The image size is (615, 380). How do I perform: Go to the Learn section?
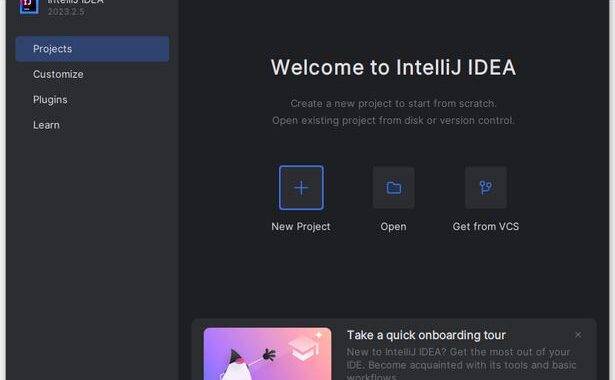(x=46, y=125)
